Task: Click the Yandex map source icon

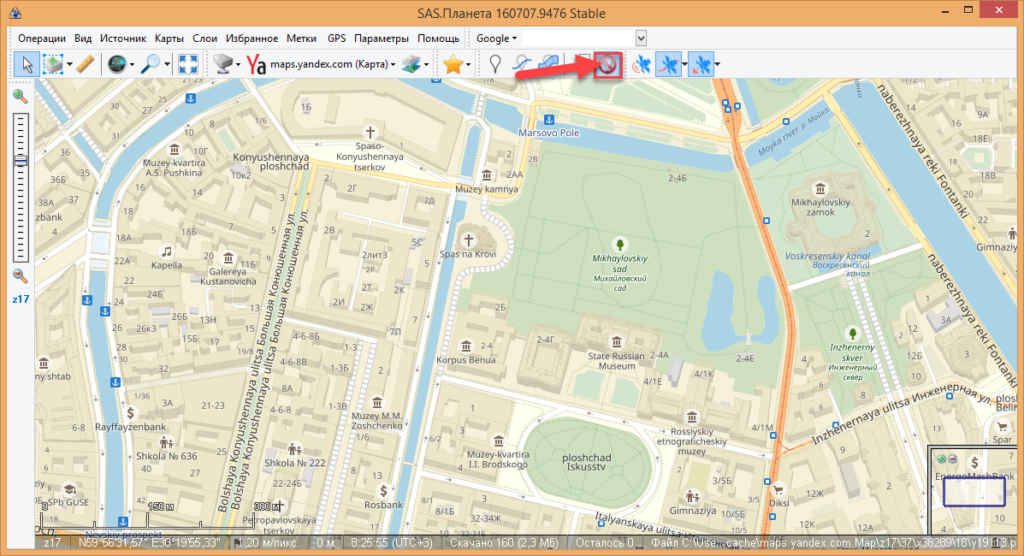Action: pyautogui.click(x=257, y=64)
